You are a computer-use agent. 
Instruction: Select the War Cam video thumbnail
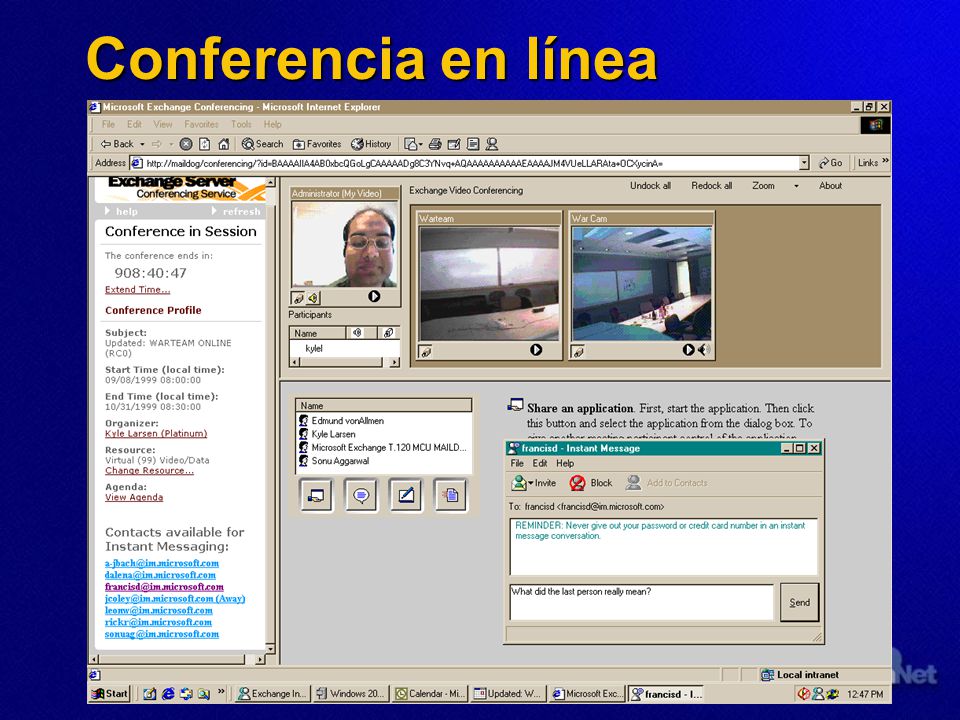642,283
